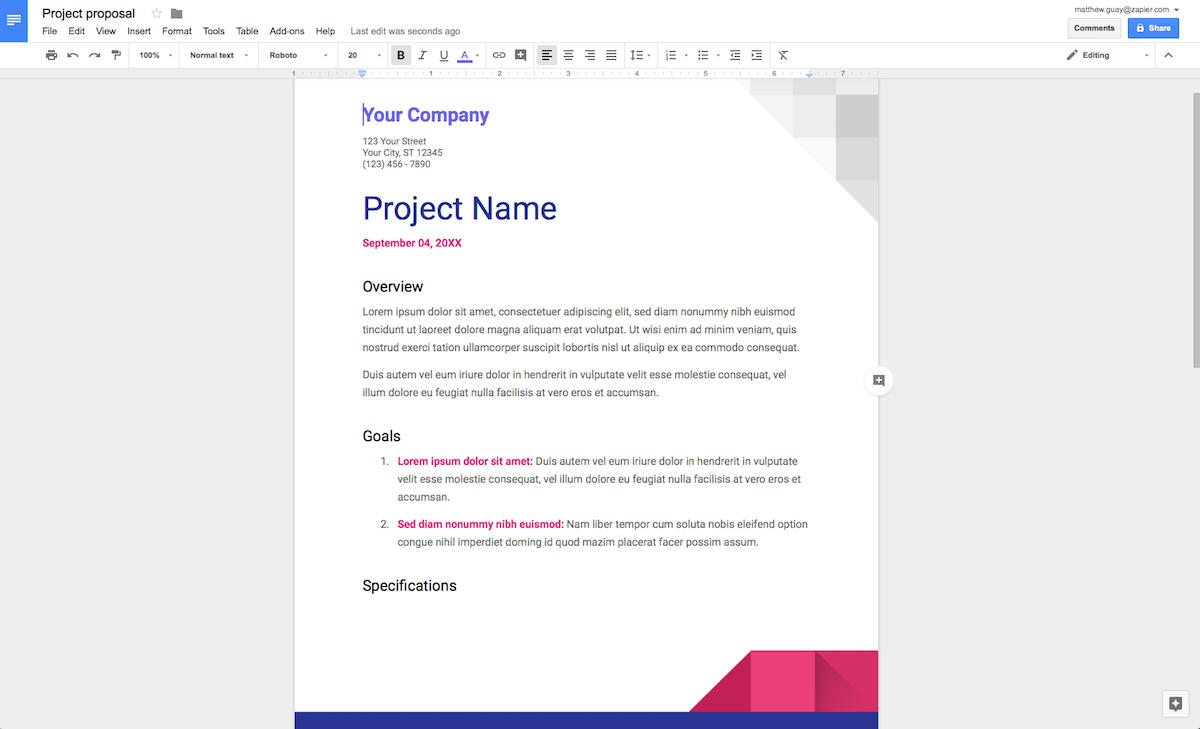Star the Project proposal document
This screenshot has height=729, width=1200.
[x=156, y=13]
